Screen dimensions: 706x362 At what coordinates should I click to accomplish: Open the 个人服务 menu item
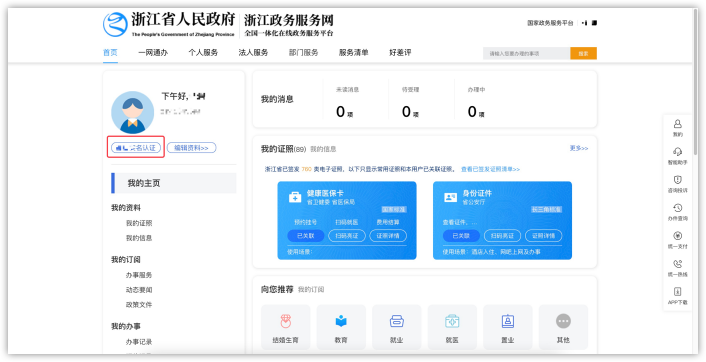pos(203,53)
